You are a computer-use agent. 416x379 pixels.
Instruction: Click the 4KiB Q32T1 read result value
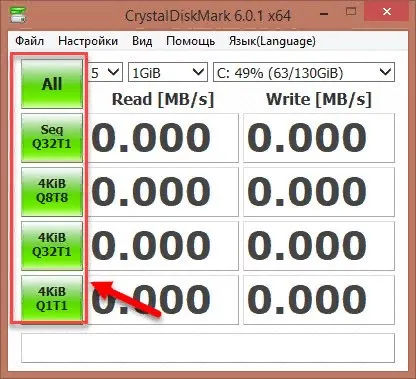tap(163, 246)
